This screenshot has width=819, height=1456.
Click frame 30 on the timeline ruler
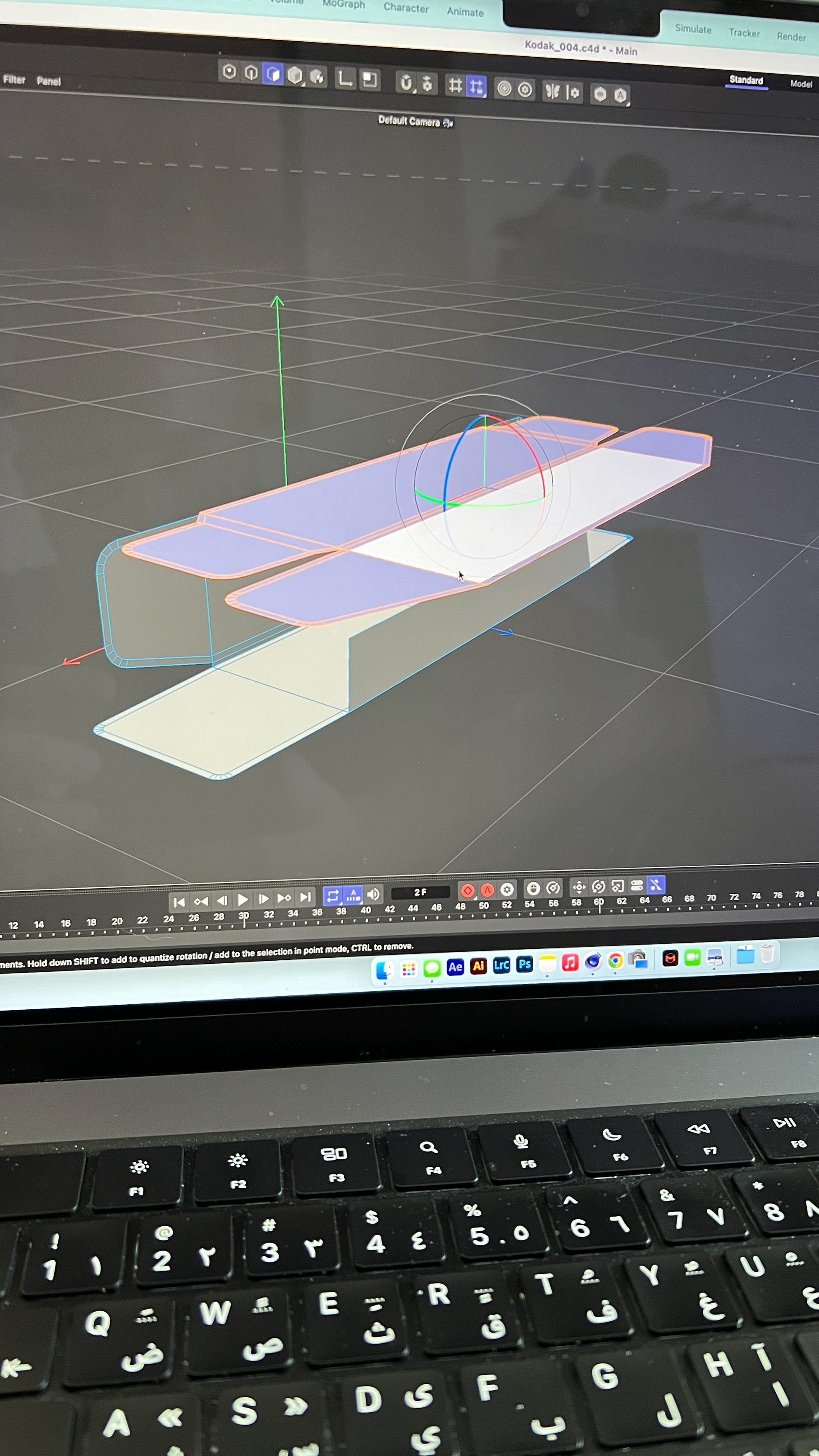tap(244, 916)
